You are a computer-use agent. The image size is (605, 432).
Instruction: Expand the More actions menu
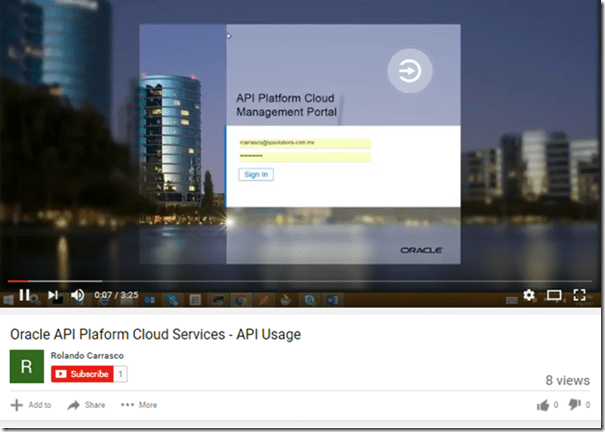click(139, 405)
